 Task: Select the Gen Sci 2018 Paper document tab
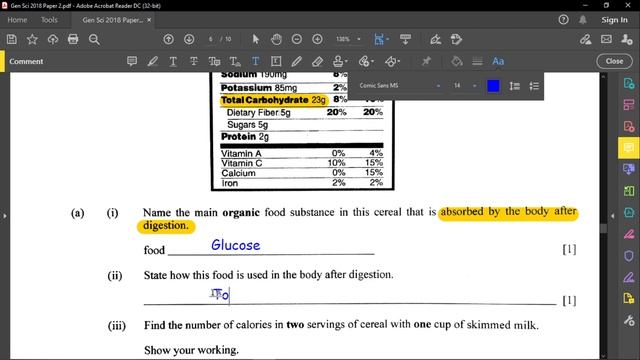113,20
